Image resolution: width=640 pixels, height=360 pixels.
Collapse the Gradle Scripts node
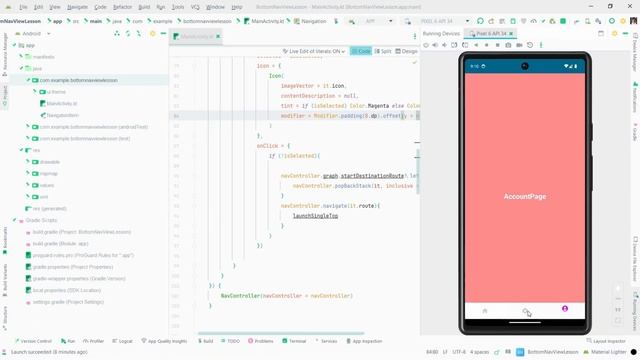(x=15, y=220)
